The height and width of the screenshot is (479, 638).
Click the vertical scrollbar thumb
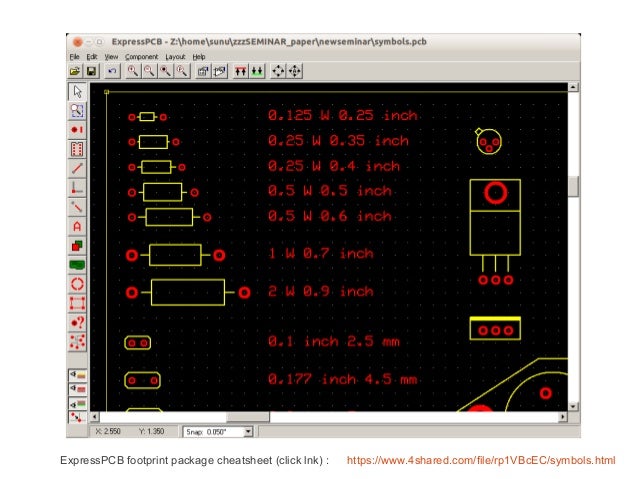coord(573,186)
